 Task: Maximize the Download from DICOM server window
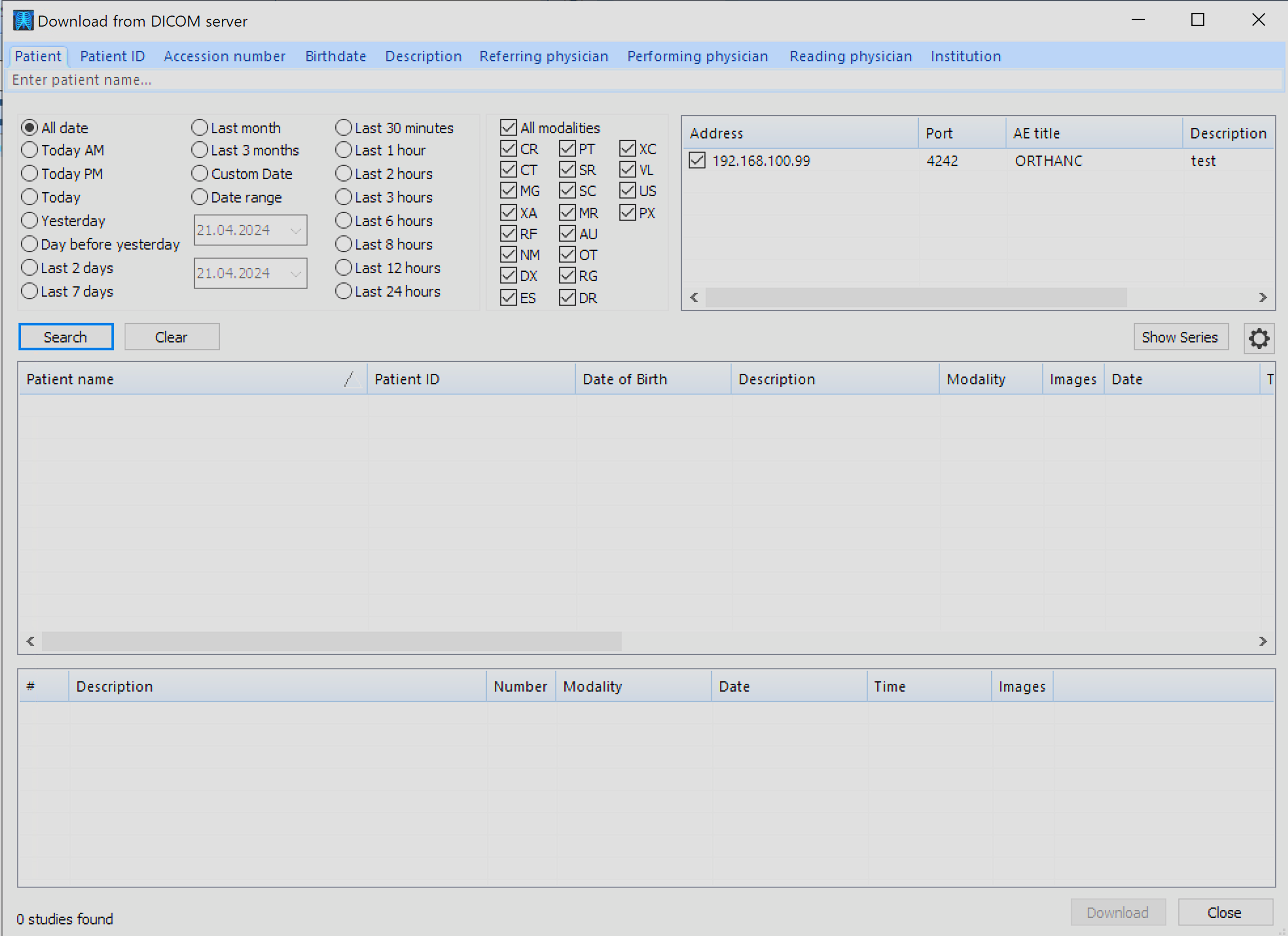click(1198, 20)
